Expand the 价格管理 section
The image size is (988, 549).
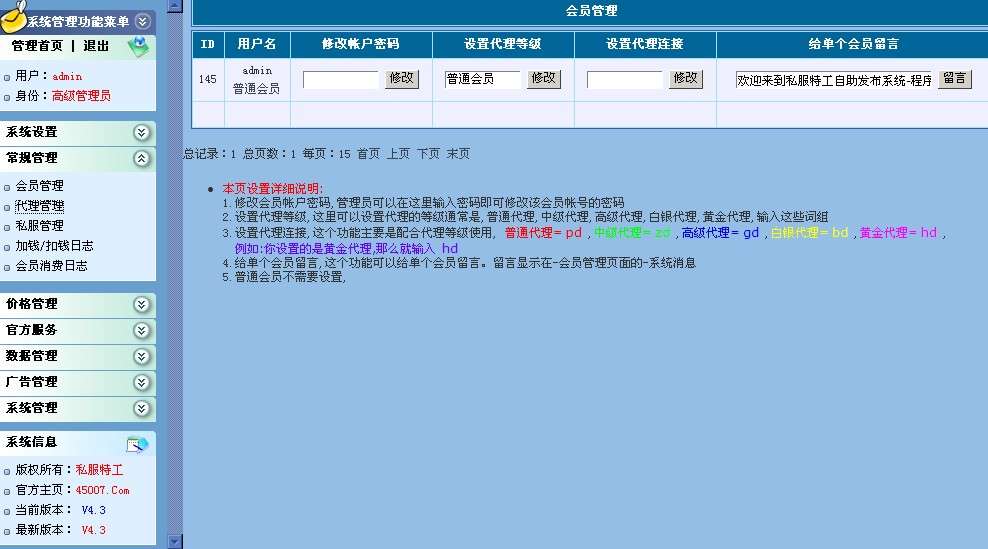click(142, 304)
